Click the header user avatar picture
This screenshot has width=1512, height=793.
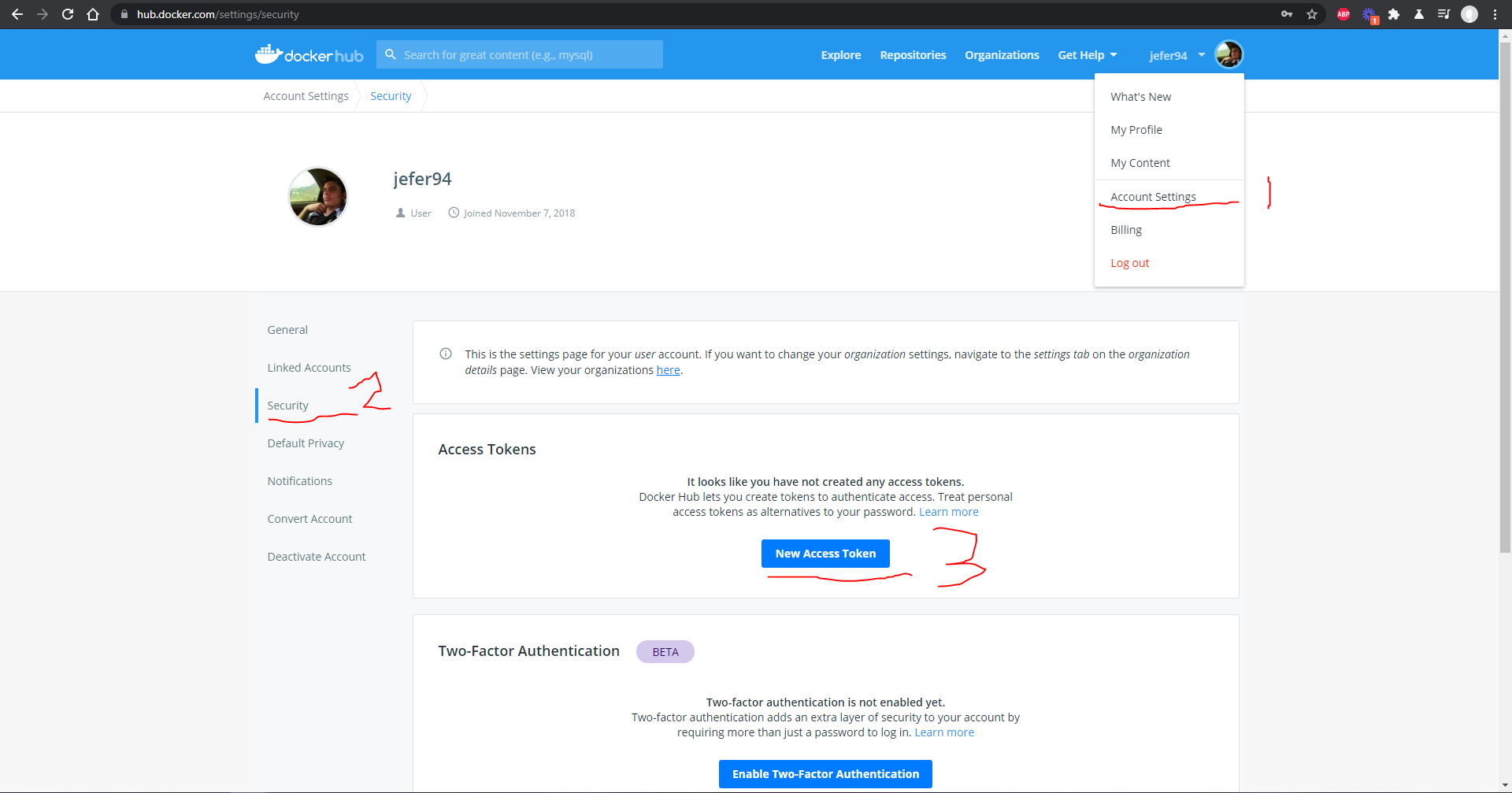pos(1228,54)
